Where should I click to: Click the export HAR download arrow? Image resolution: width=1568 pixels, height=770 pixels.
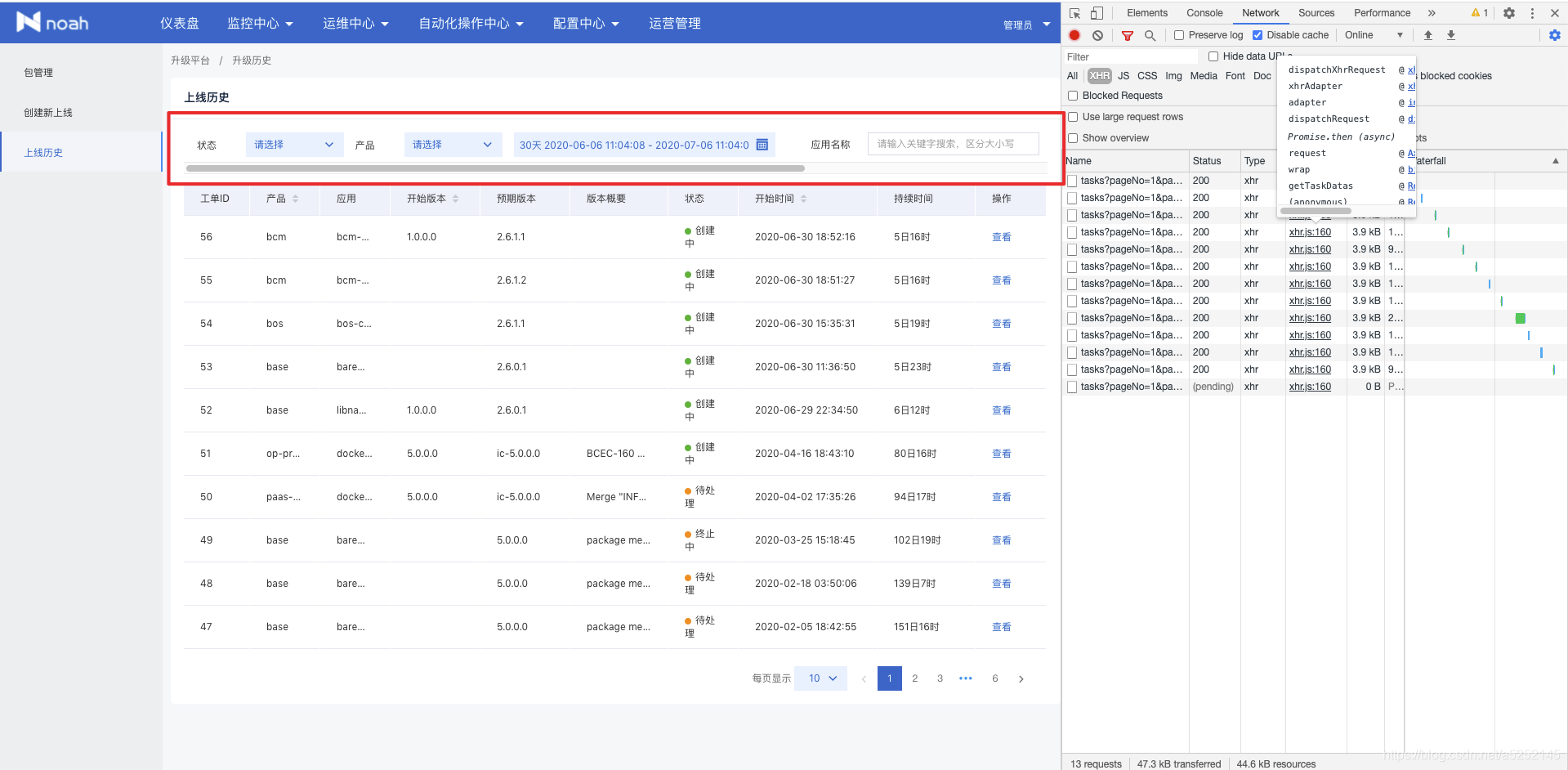pyautogui.click(x=1451, y=35)
